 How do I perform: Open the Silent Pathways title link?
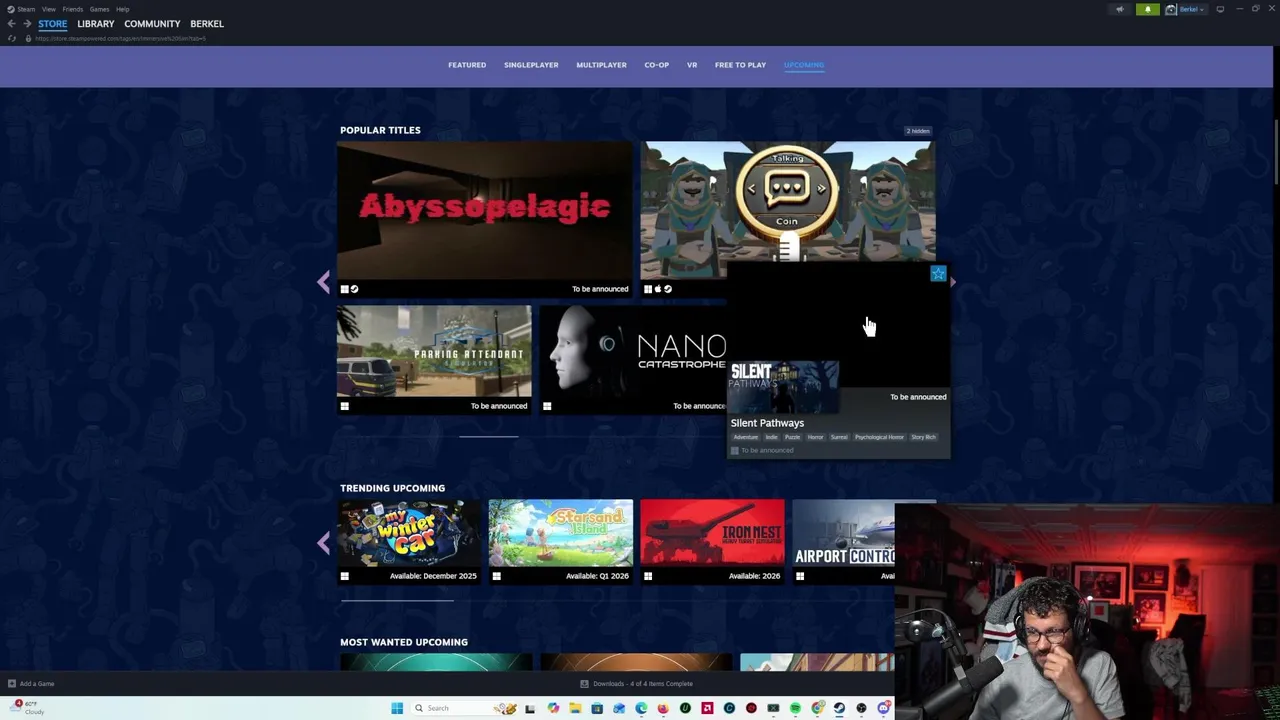(x=767, y=423)
